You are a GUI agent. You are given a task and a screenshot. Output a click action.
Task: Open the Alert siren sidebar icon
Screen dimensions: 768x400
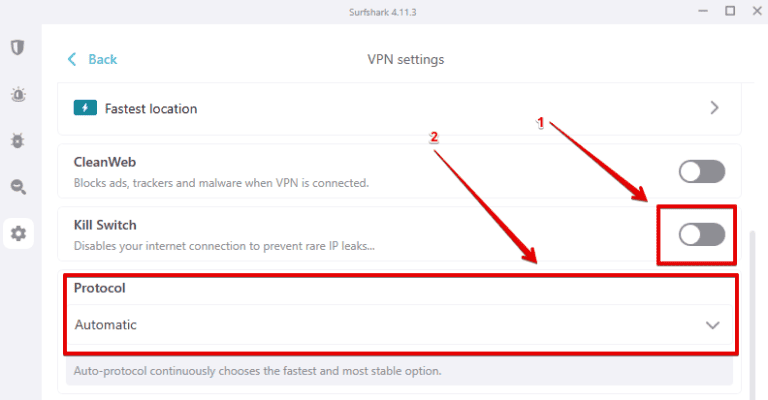pyautogui.click(x=17, y=95)
